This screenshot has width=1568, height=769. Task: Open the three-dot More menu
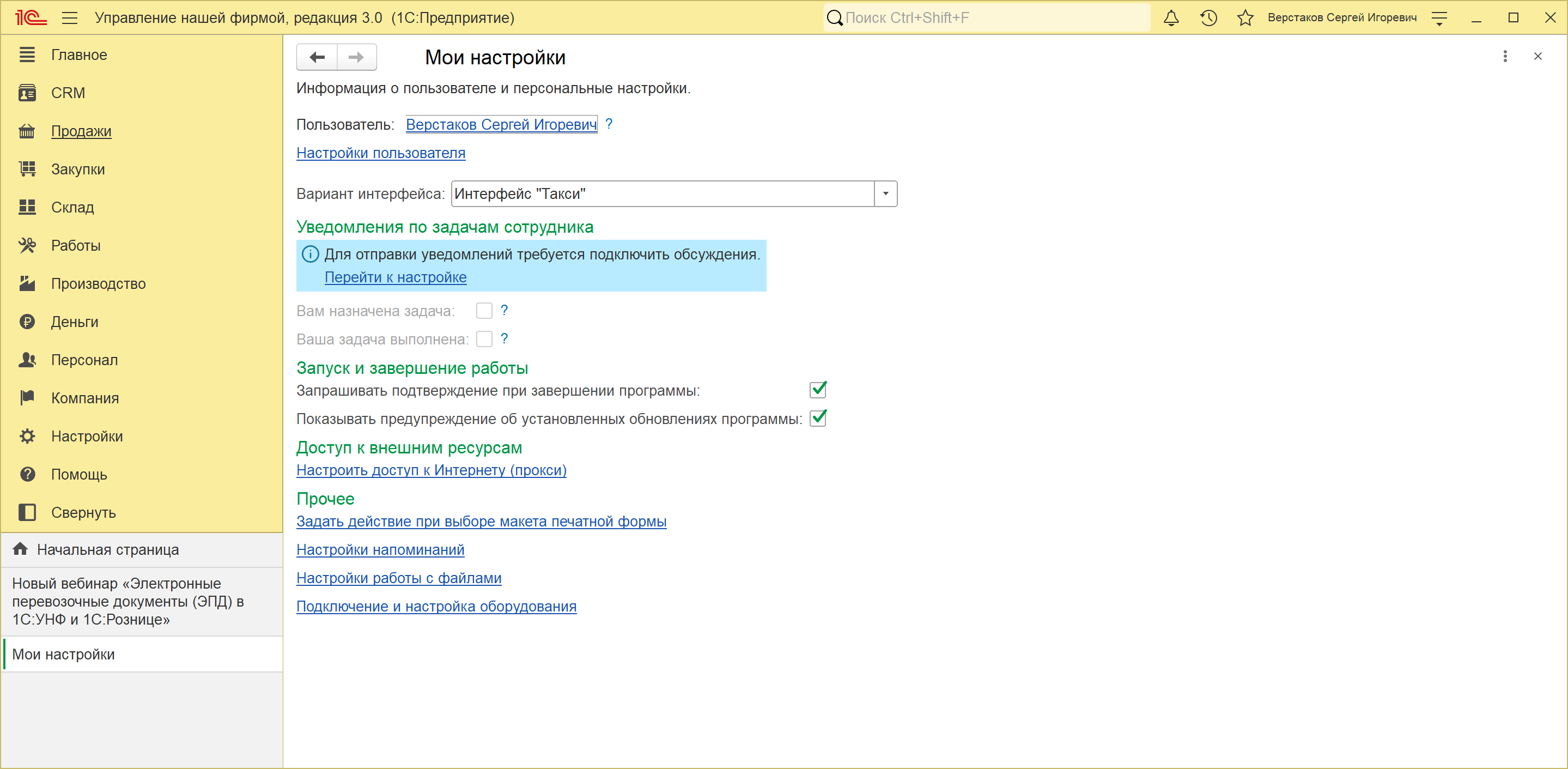coord(1505,57)
